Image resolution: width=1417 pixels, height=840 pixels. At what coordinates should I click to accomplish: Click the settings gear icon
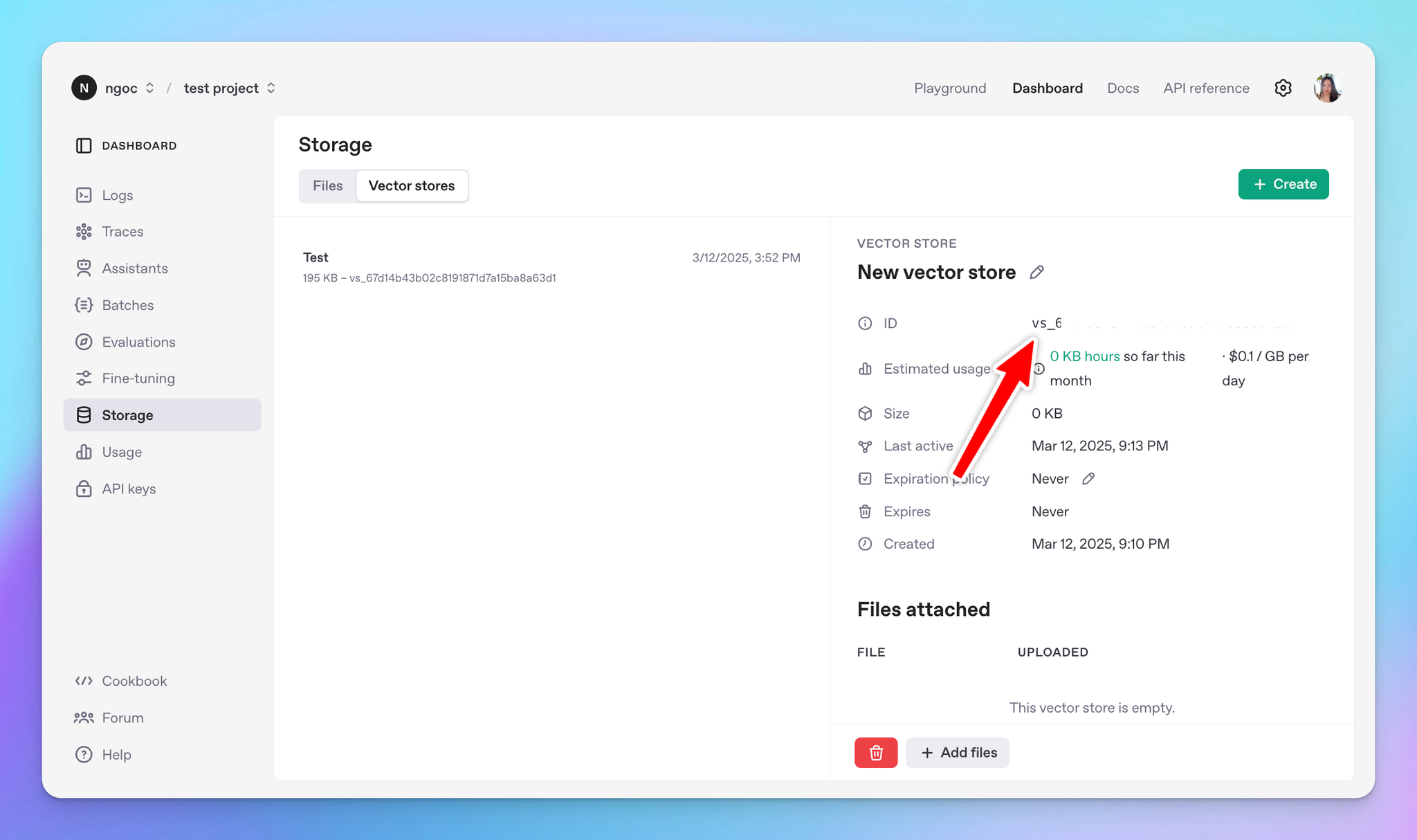1283,88
